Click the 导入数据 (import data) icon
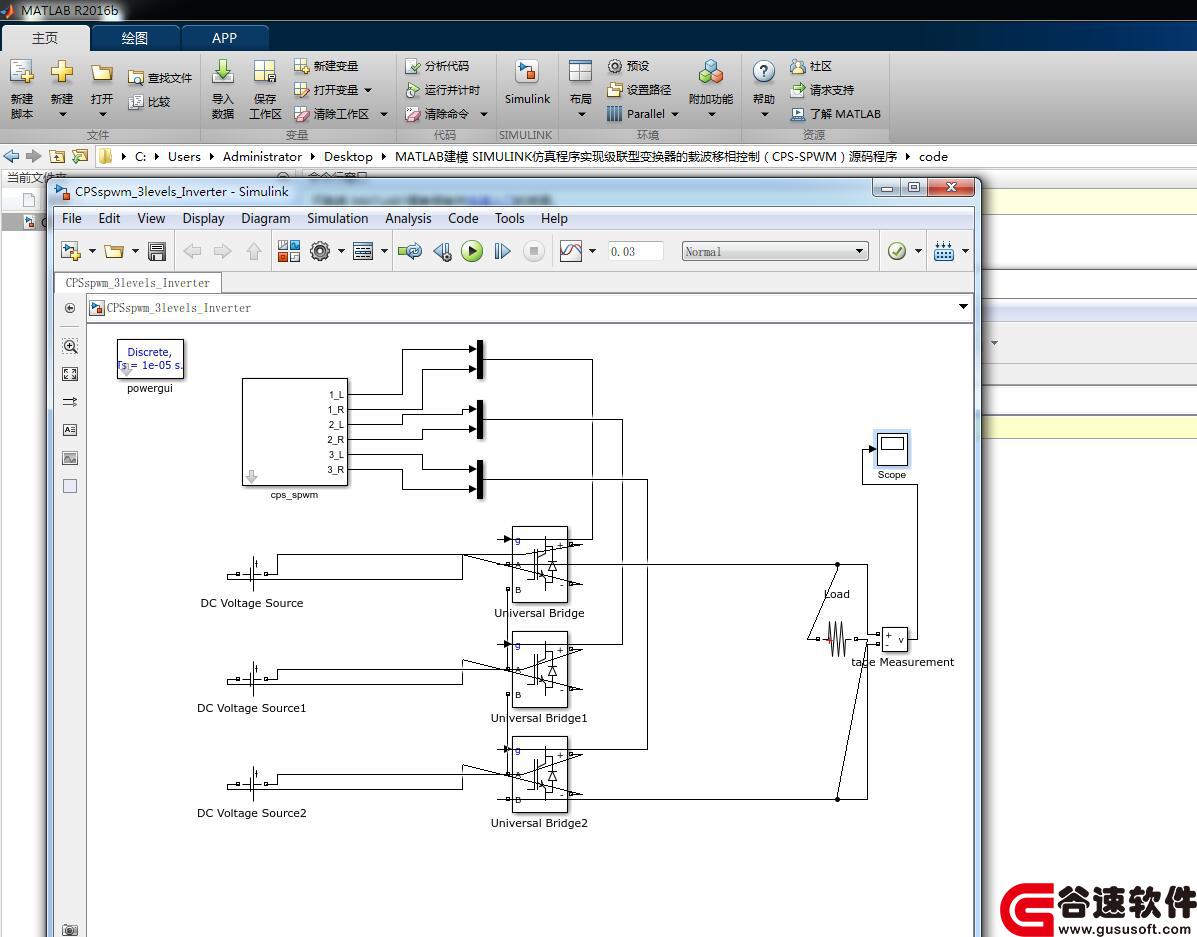Viewport: 1197px width, 937px height. point(222,73)
